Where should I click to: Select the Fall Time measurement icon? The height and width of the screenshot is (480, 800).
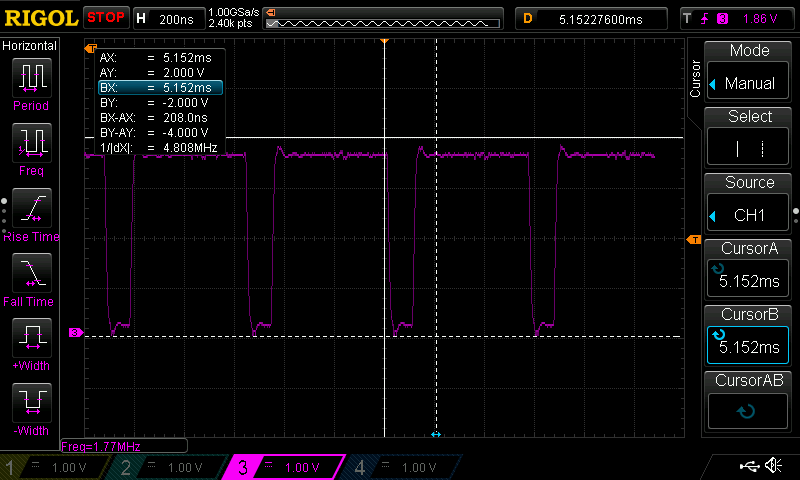tap(32, 272)
